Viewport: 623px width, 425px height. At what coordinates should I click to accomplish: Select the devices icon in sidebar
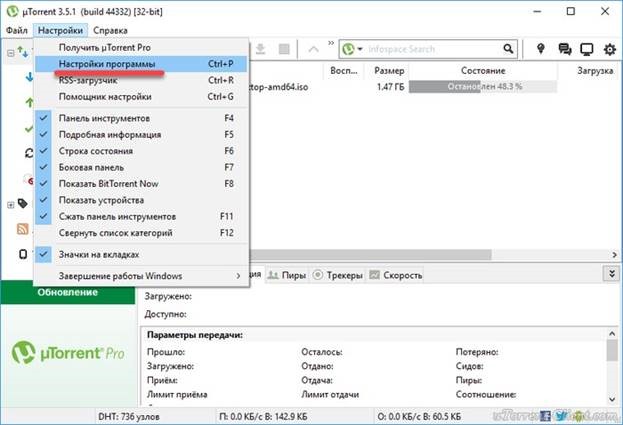[x=23, y=254]
